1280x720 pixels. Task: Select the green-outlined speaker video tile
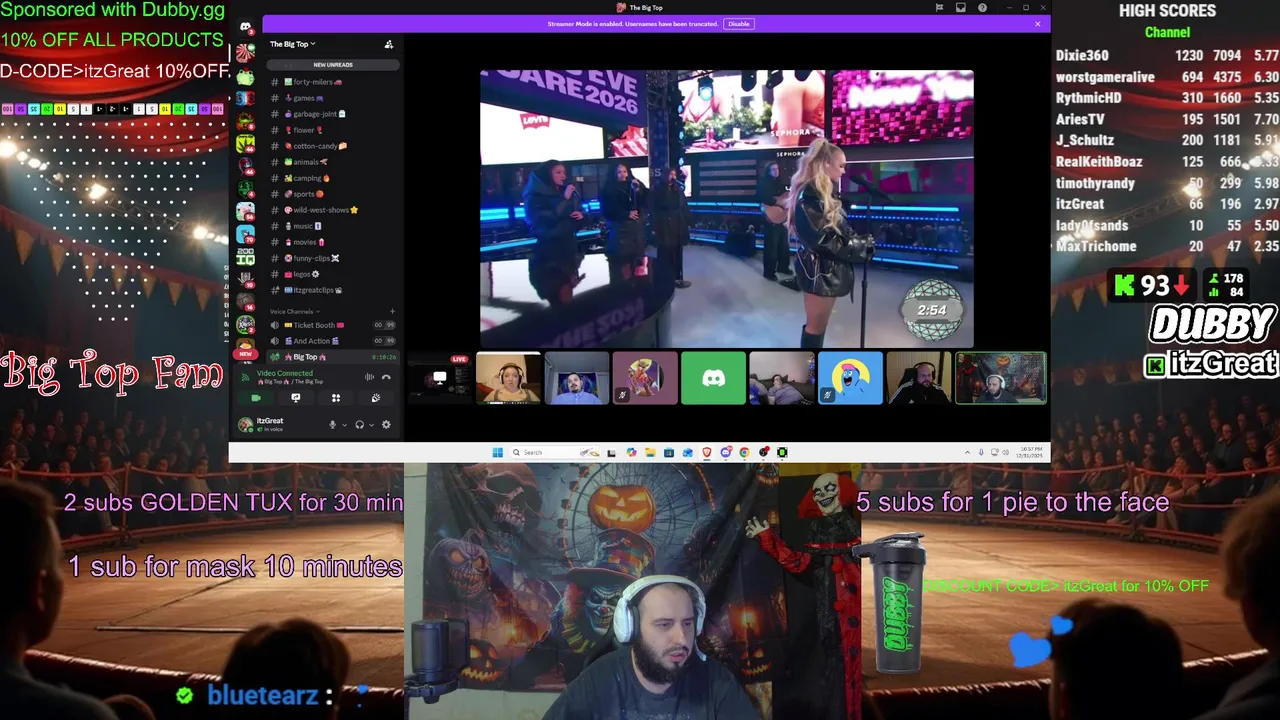pos(1001,378)
